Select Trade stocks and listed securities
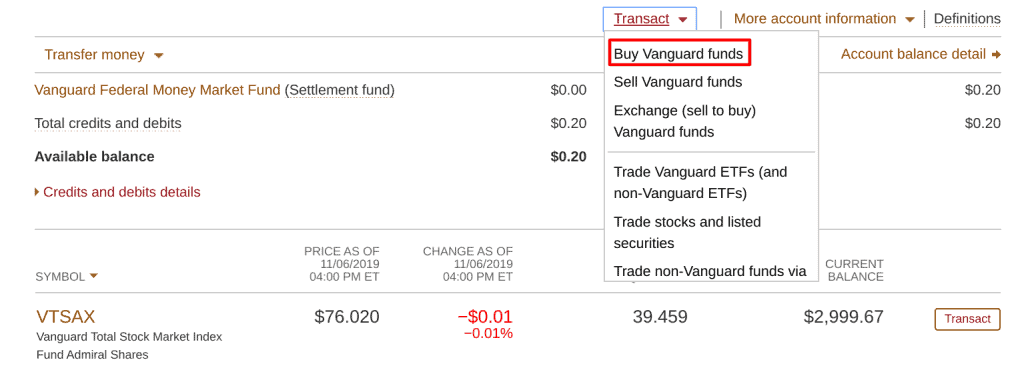This screenshot has height=370, width=1024. (x=687, y=232)
